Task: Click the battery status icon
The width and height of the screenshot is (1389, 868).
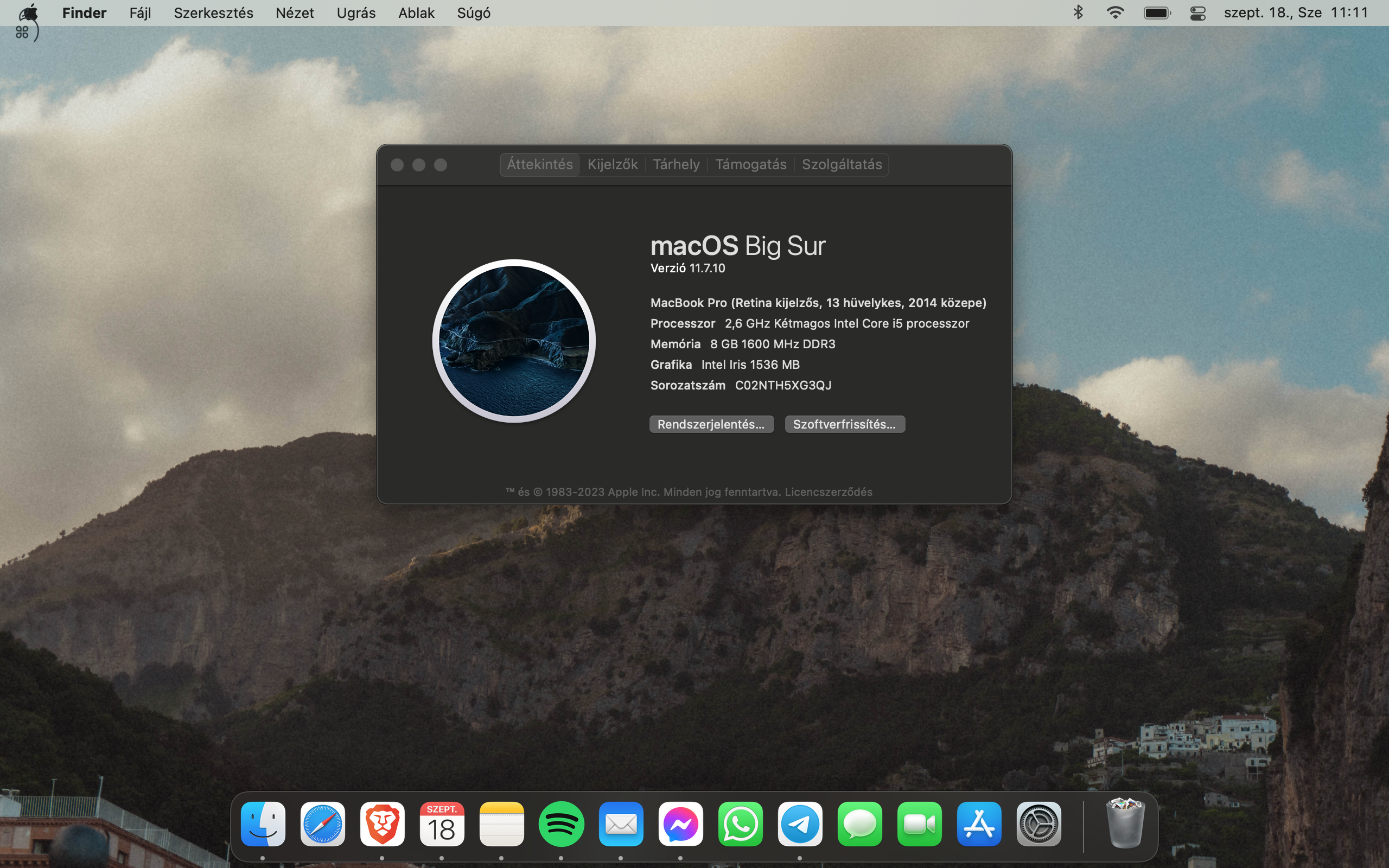Action: pos(1157,12)
